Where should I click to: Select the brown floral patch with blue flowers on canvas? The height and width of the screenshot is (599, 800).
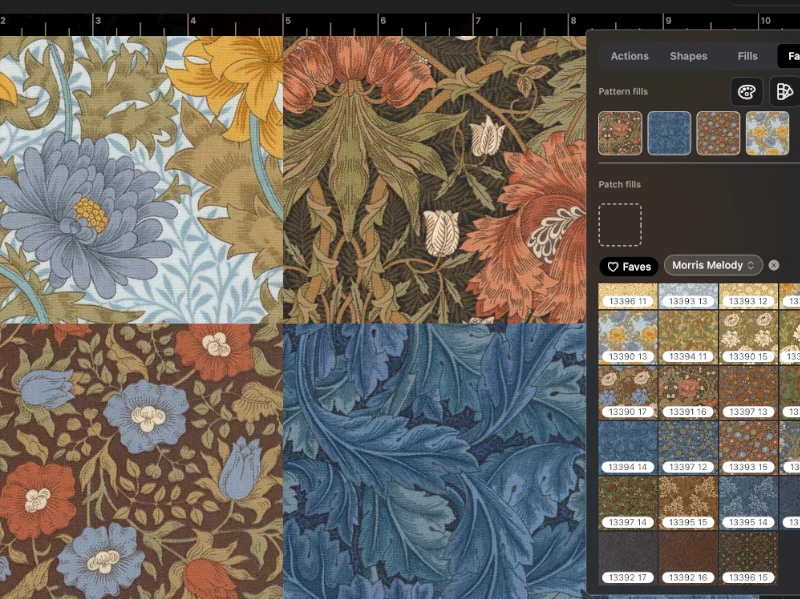(141, 461)
